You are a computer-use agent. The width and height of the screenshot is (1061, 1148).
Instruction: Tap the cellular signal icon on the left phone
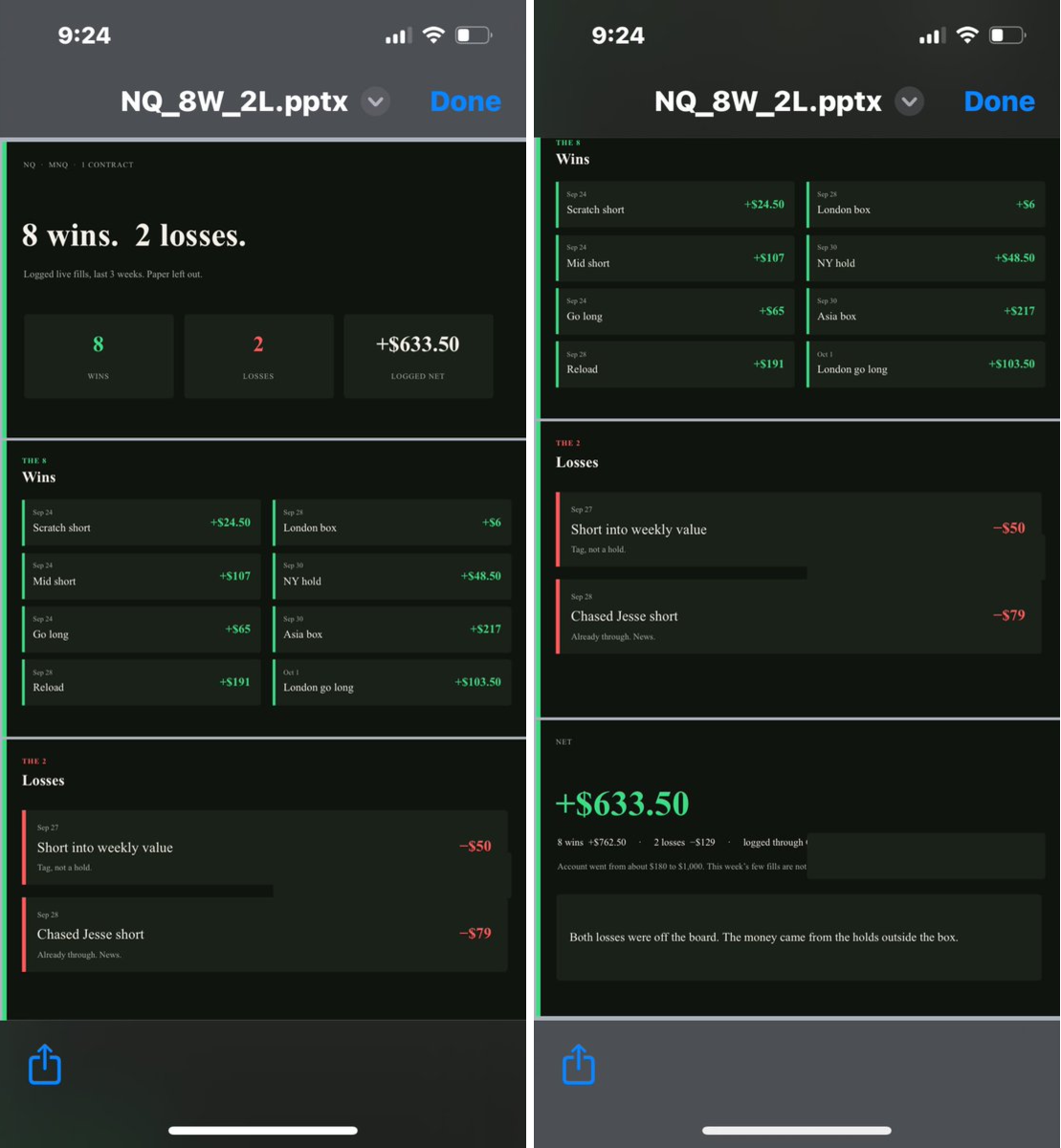398,36
